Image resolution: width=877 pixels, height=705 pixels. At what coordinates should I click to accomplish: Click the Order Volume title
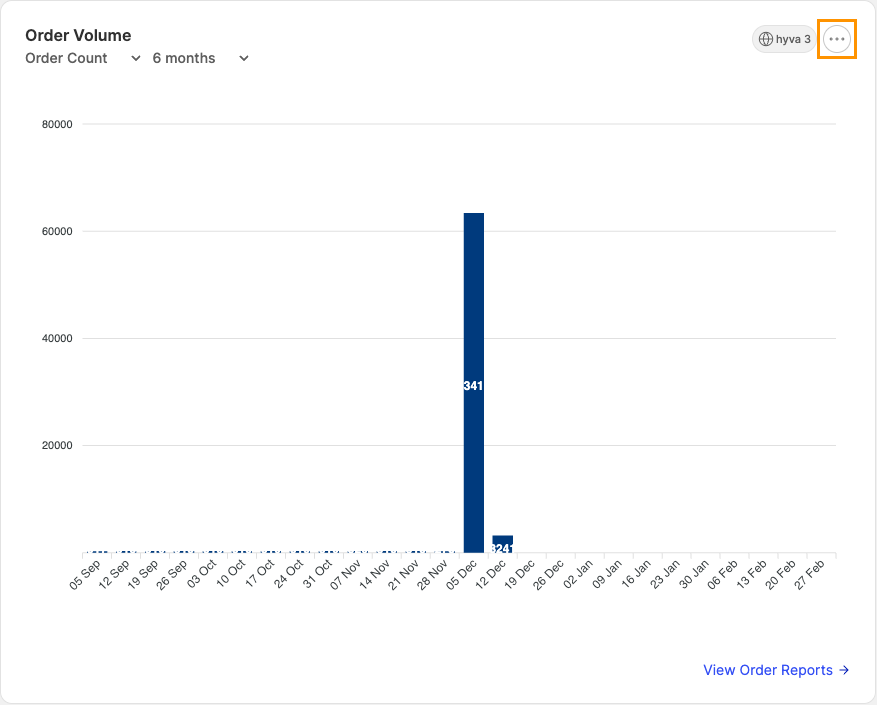[78, 35]
